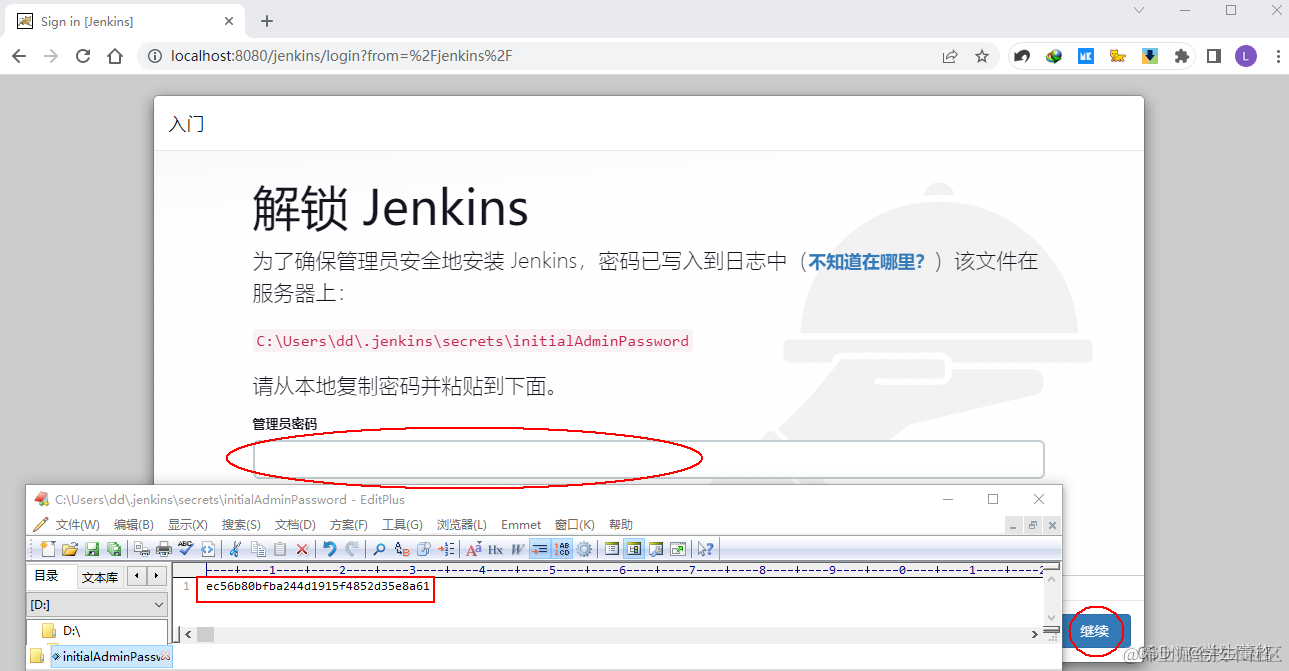Toggle Auto Indent in EditPlus toolbar
1289x671 pixels.
[539, 549]
